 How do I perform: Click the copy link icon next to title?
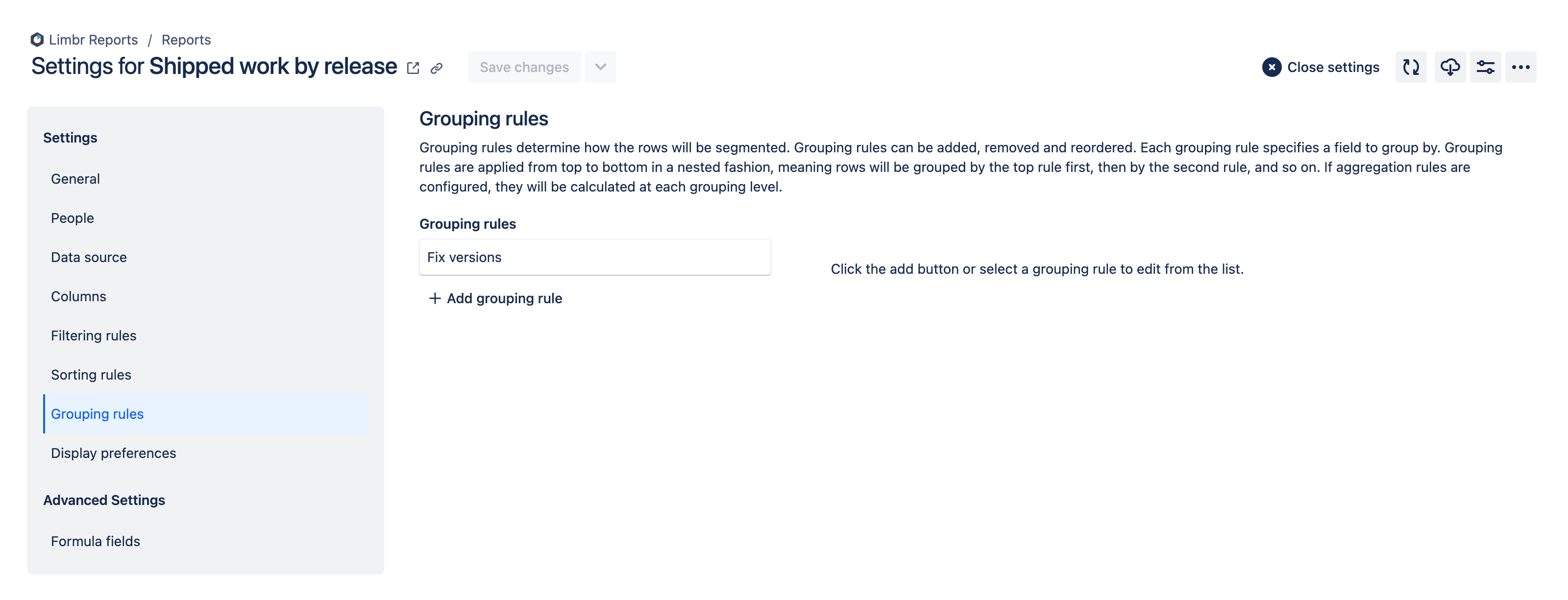[x=437, y=68]
